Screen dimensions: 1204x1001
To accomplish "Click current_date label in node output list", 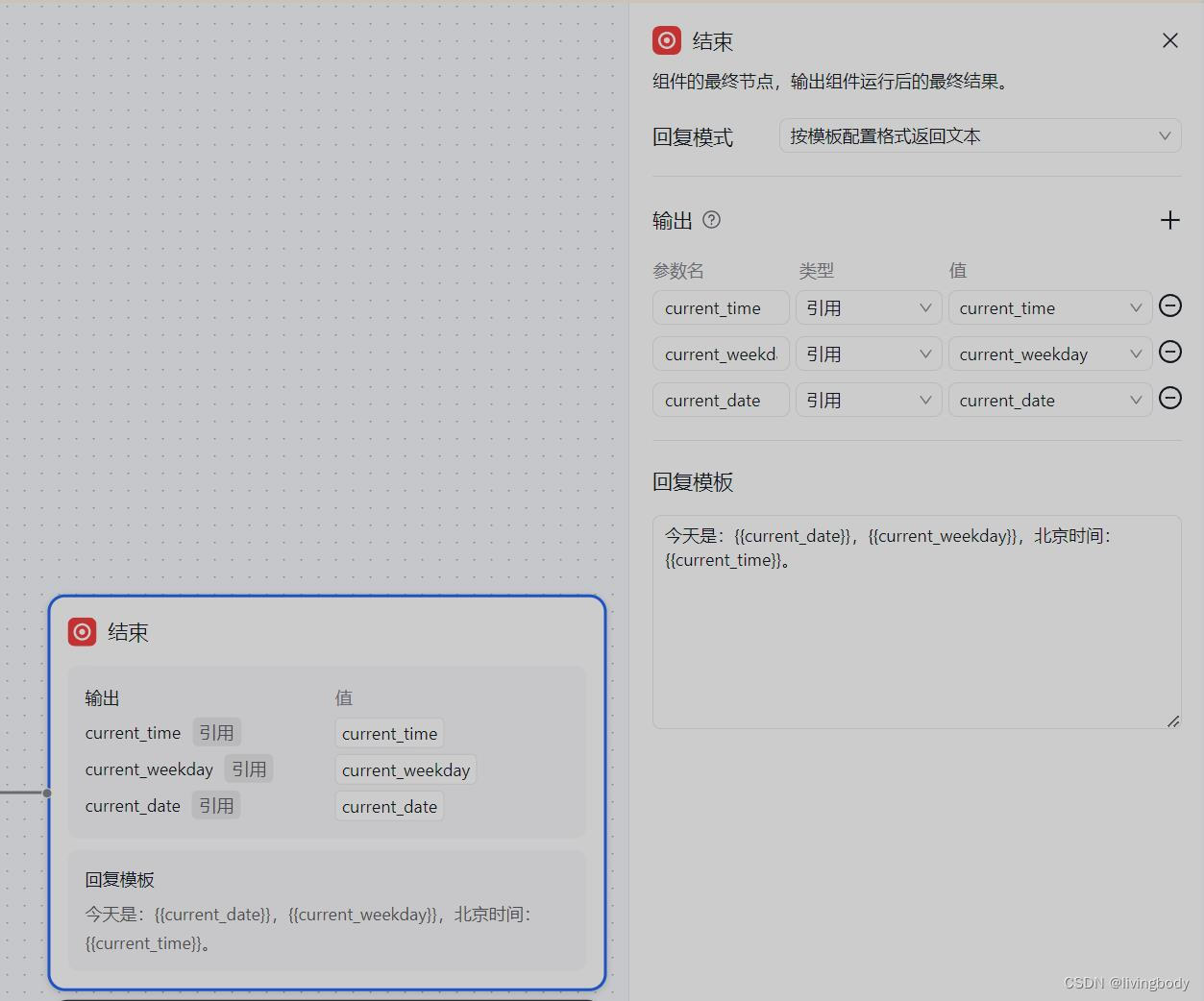I will (x=133, y=806).
